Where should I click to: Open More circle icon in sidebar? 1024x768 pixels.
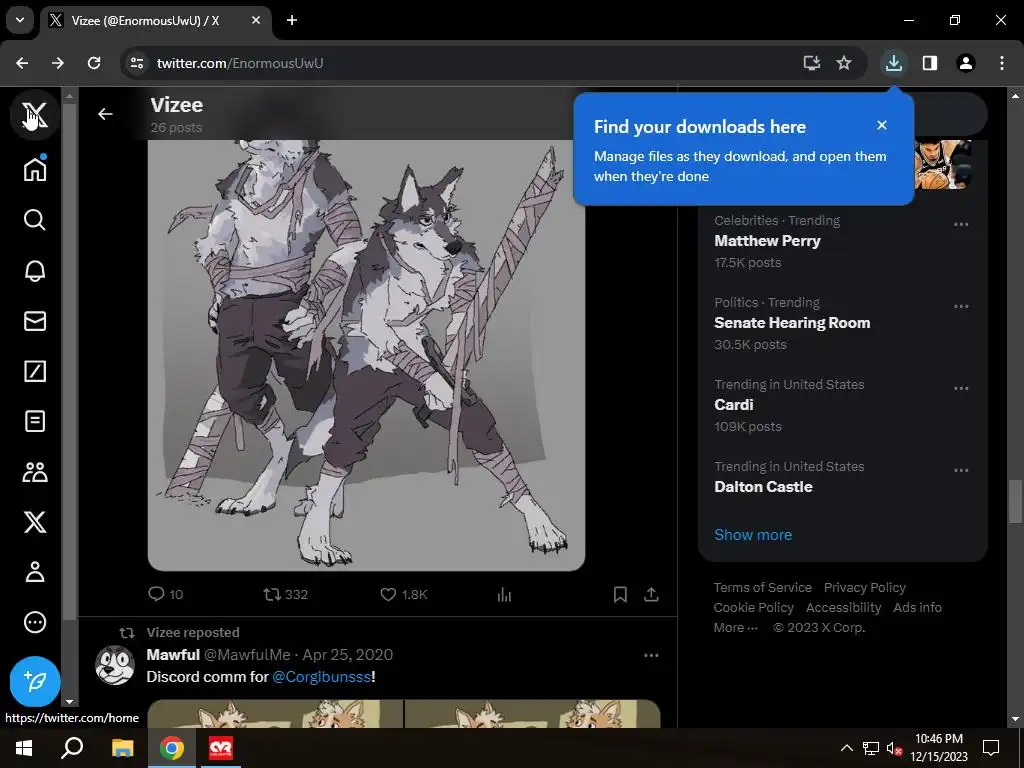tap(35, 622)
